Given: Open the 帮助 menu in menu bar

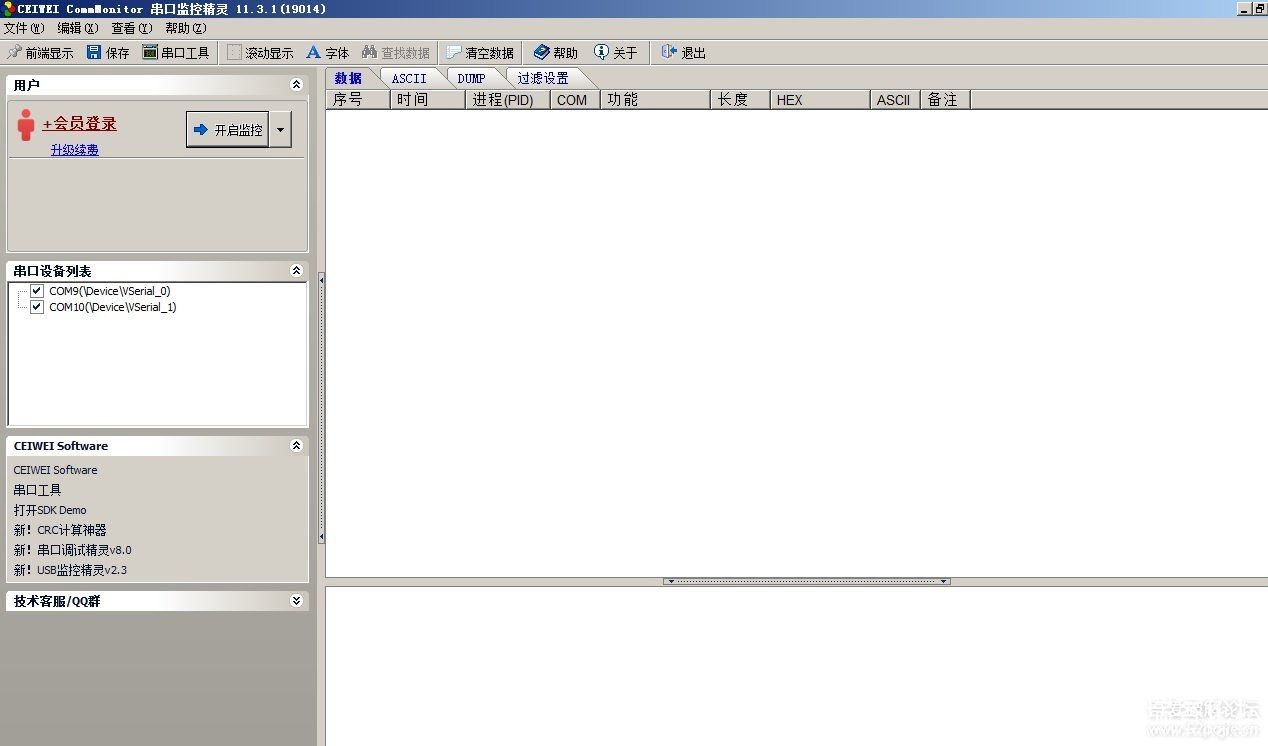Looking at the screenshot, I should tap(186, 28).
